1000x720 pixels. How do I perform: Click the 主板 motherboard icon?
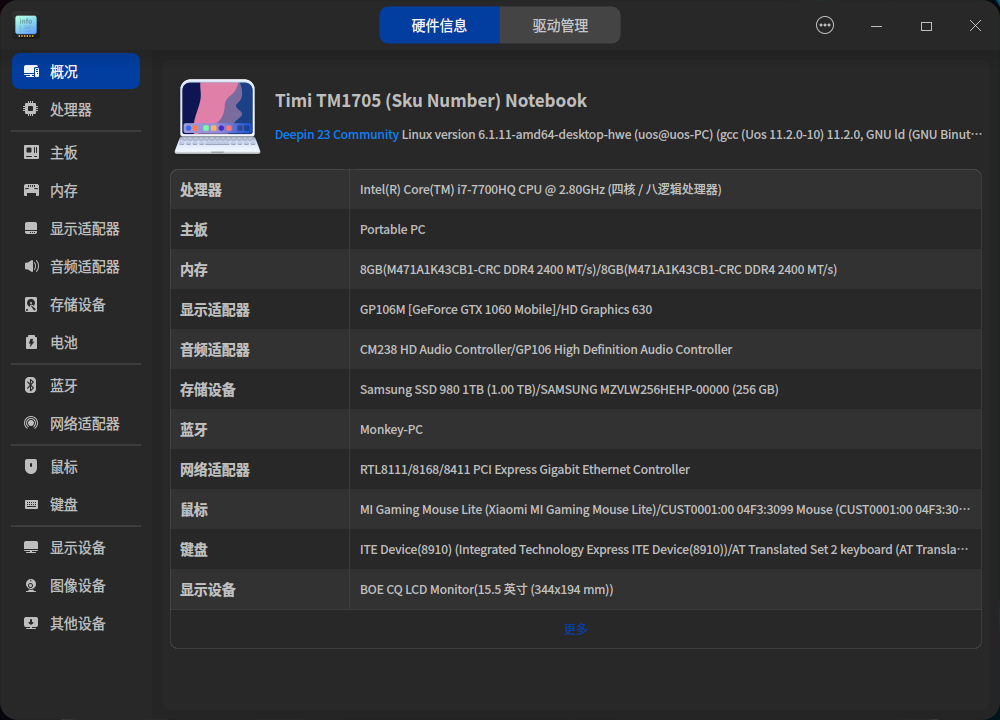point(31,152)
